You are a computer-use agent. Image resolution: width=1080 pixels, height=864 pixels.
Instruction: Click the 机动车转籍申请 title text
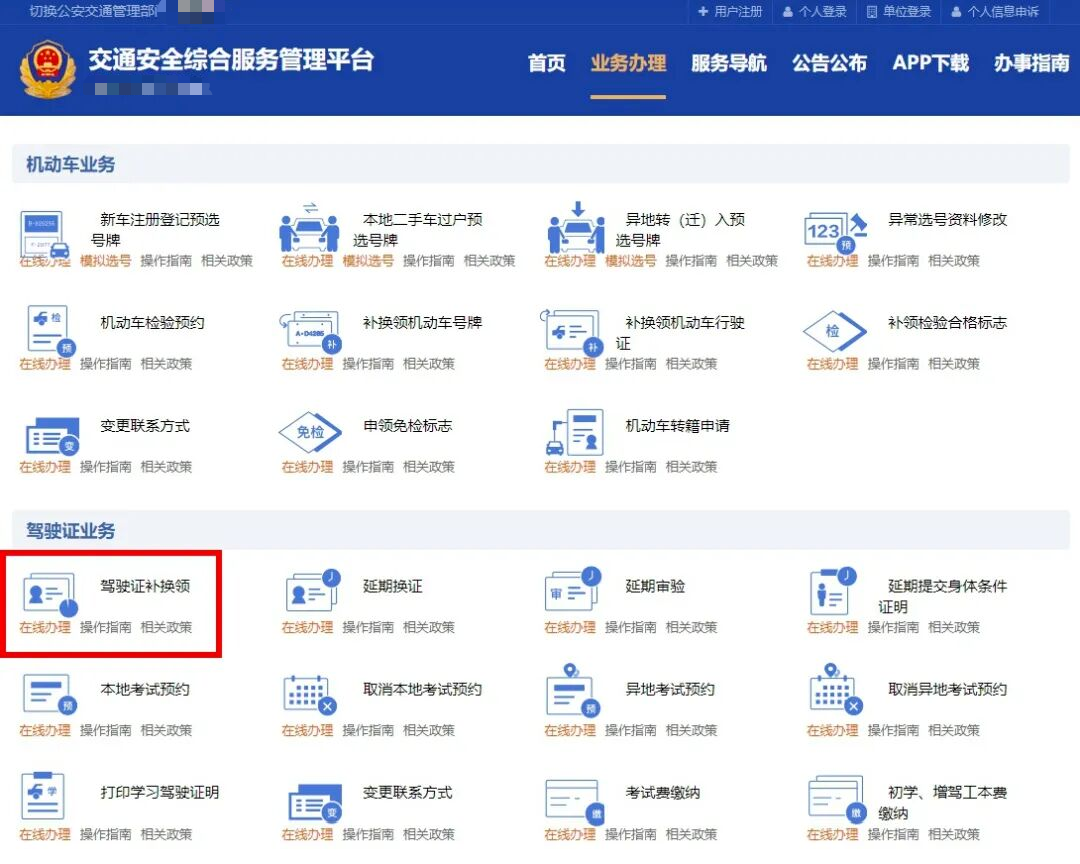click(x=677, y=426)
